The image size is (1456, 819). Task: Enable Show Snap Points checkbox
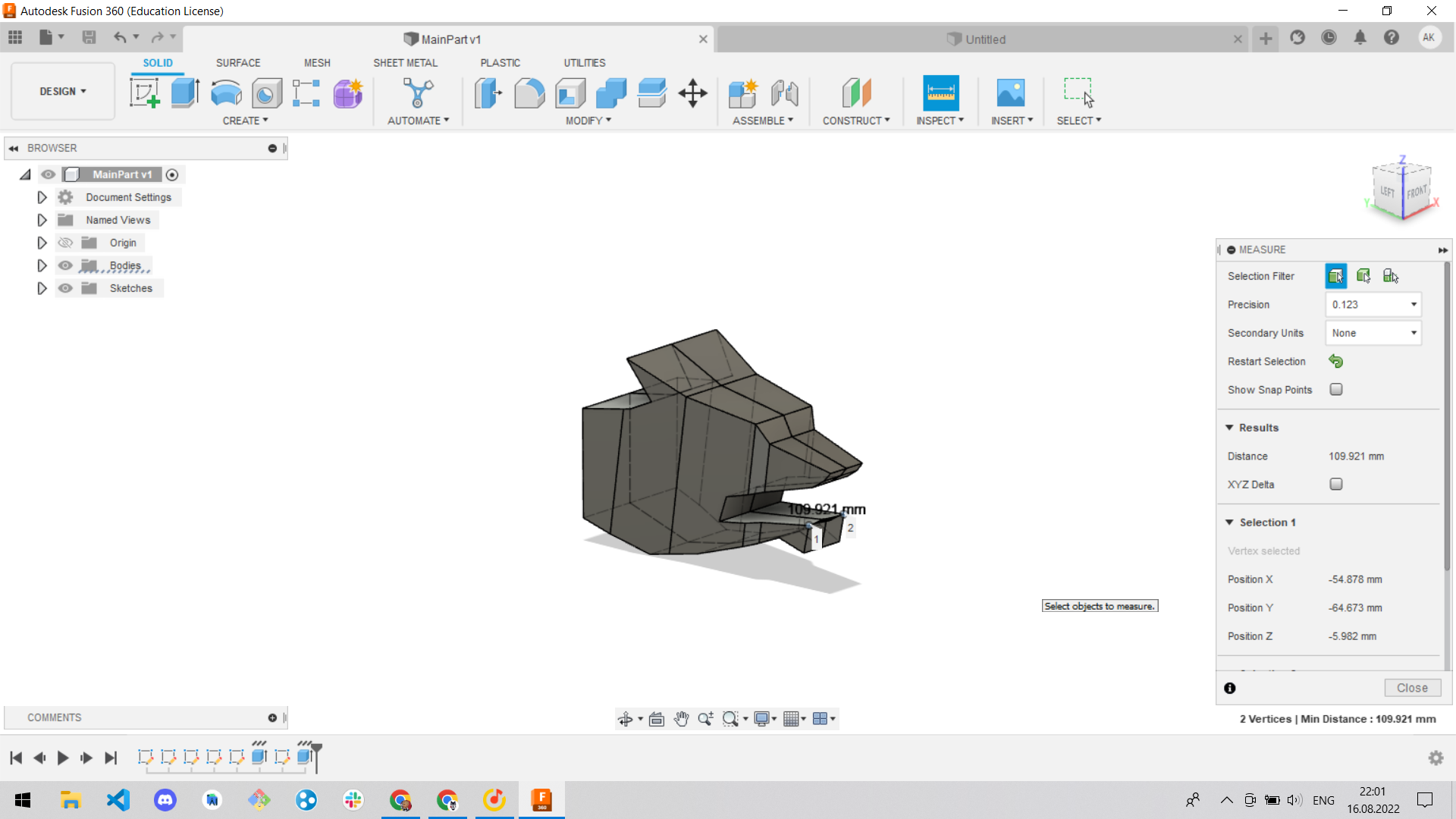click(x=1336, y=390)
